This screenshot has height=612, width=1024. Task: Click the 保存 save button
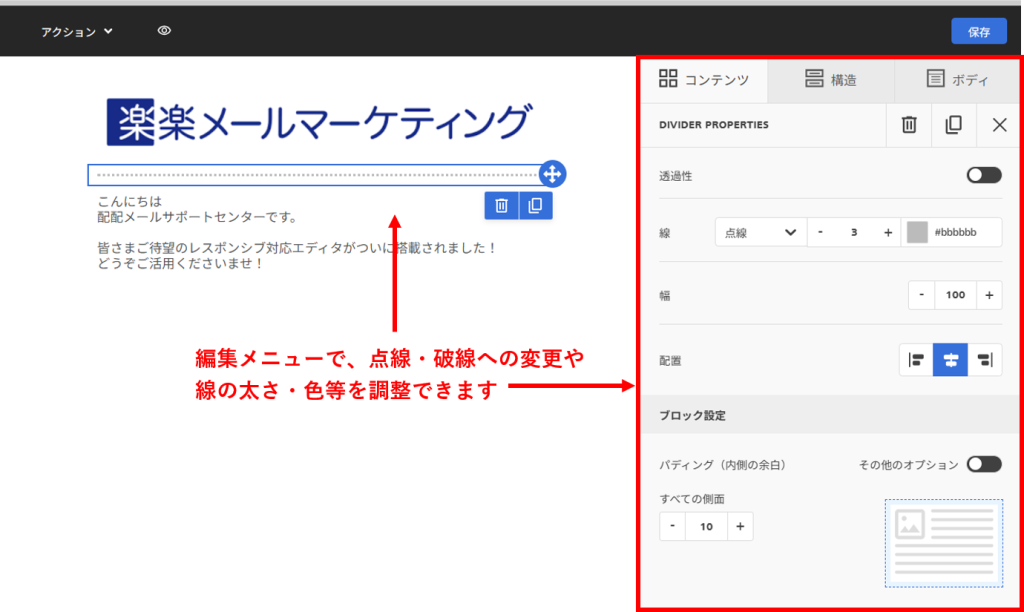pos(978,31)
